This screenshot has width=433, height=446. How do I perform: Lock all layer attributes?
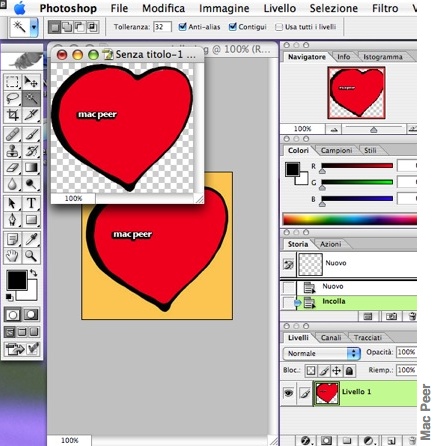(x=349, y=371)
